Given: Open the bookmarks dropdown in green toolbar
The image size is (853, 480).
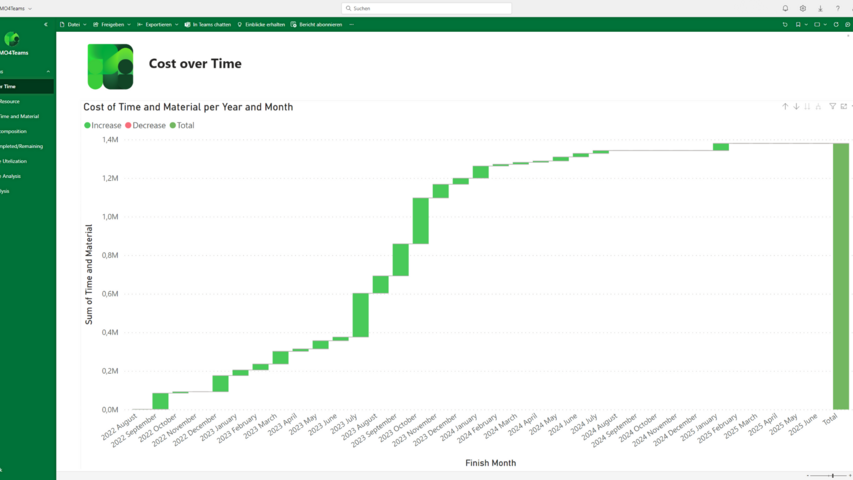Looking at the screenshot, I should (x=800, y=24).
